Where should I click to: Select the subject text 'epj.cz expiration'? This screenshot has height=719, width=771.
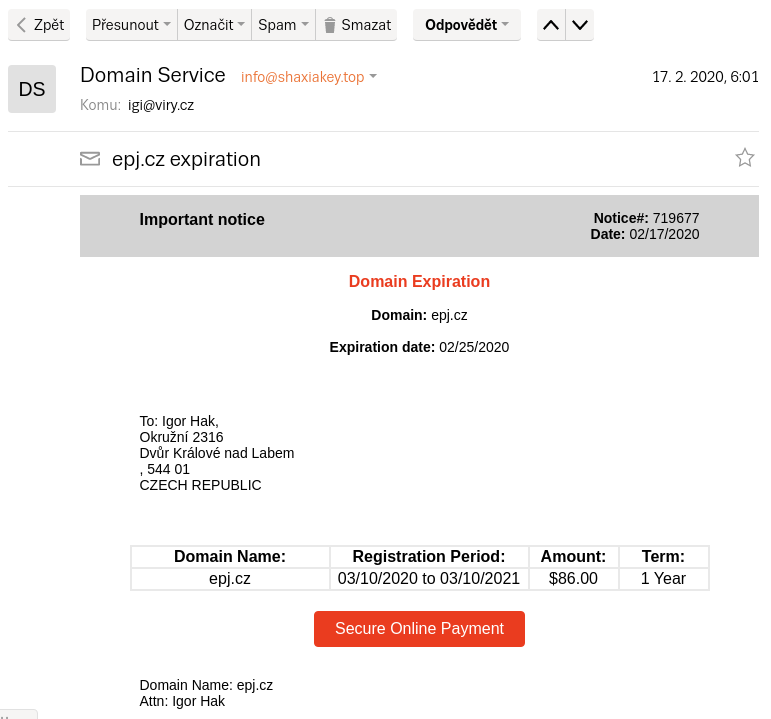point(186,159)
